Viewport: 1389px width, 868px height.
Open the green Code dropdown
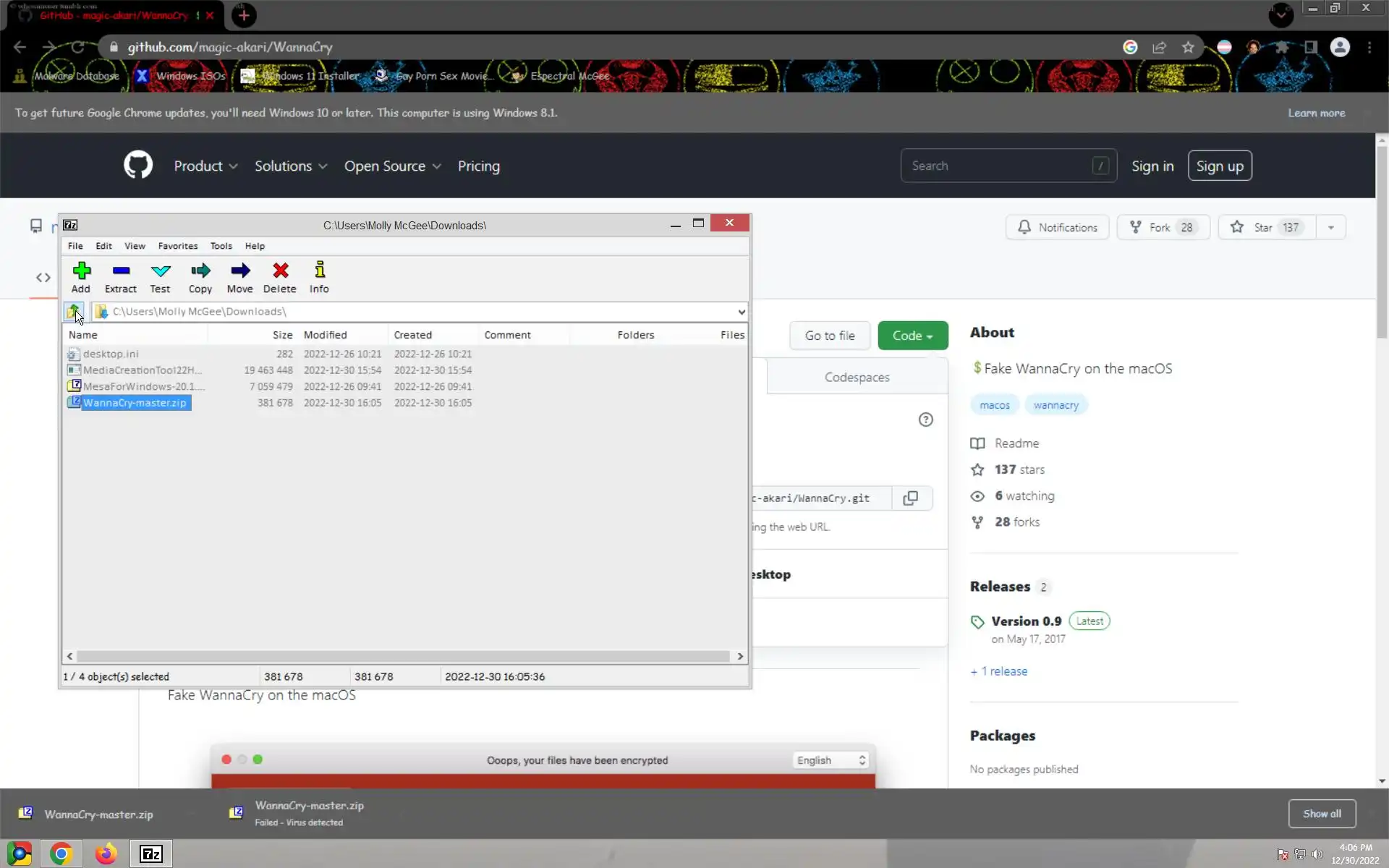[x=912, y=336]
